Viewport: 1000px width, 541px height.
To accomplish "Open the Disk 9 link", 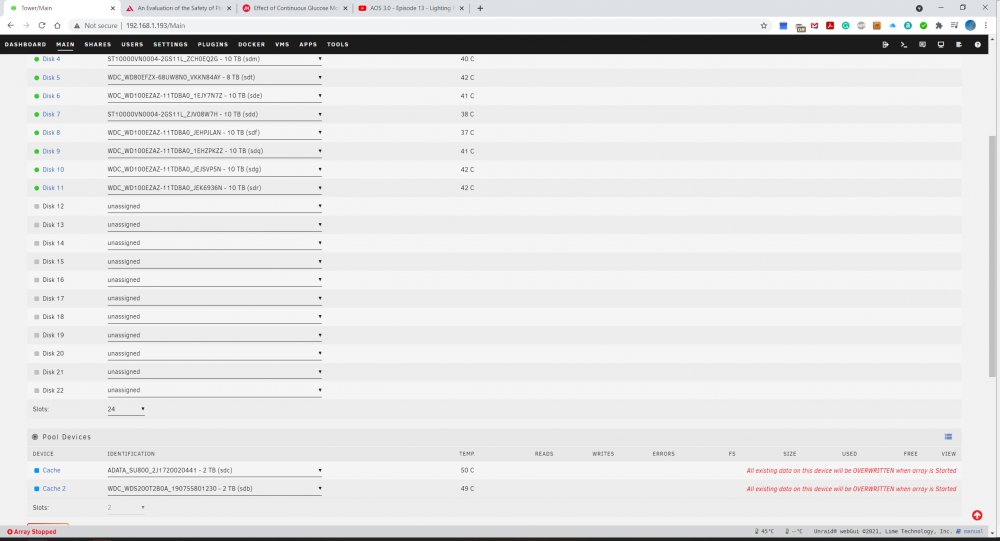I will tap(51, 151).
